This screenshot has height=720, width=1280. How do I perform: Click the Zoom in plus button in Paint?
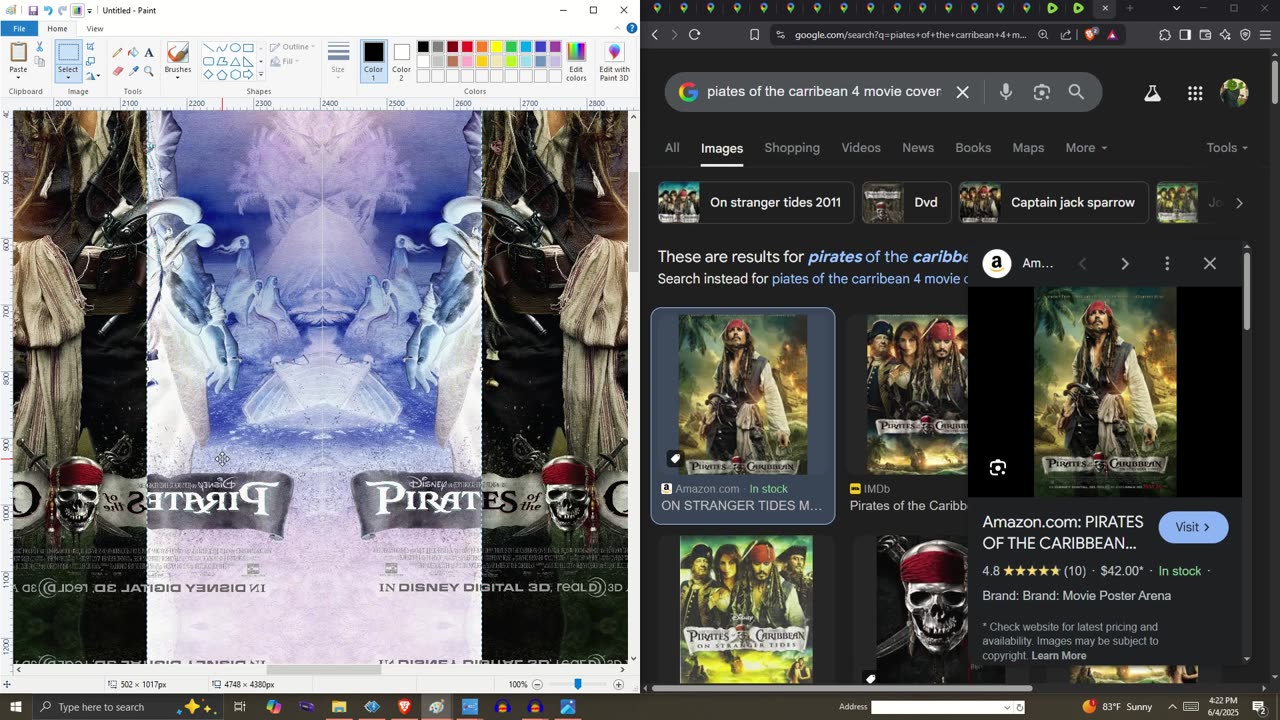pos(618,684)
